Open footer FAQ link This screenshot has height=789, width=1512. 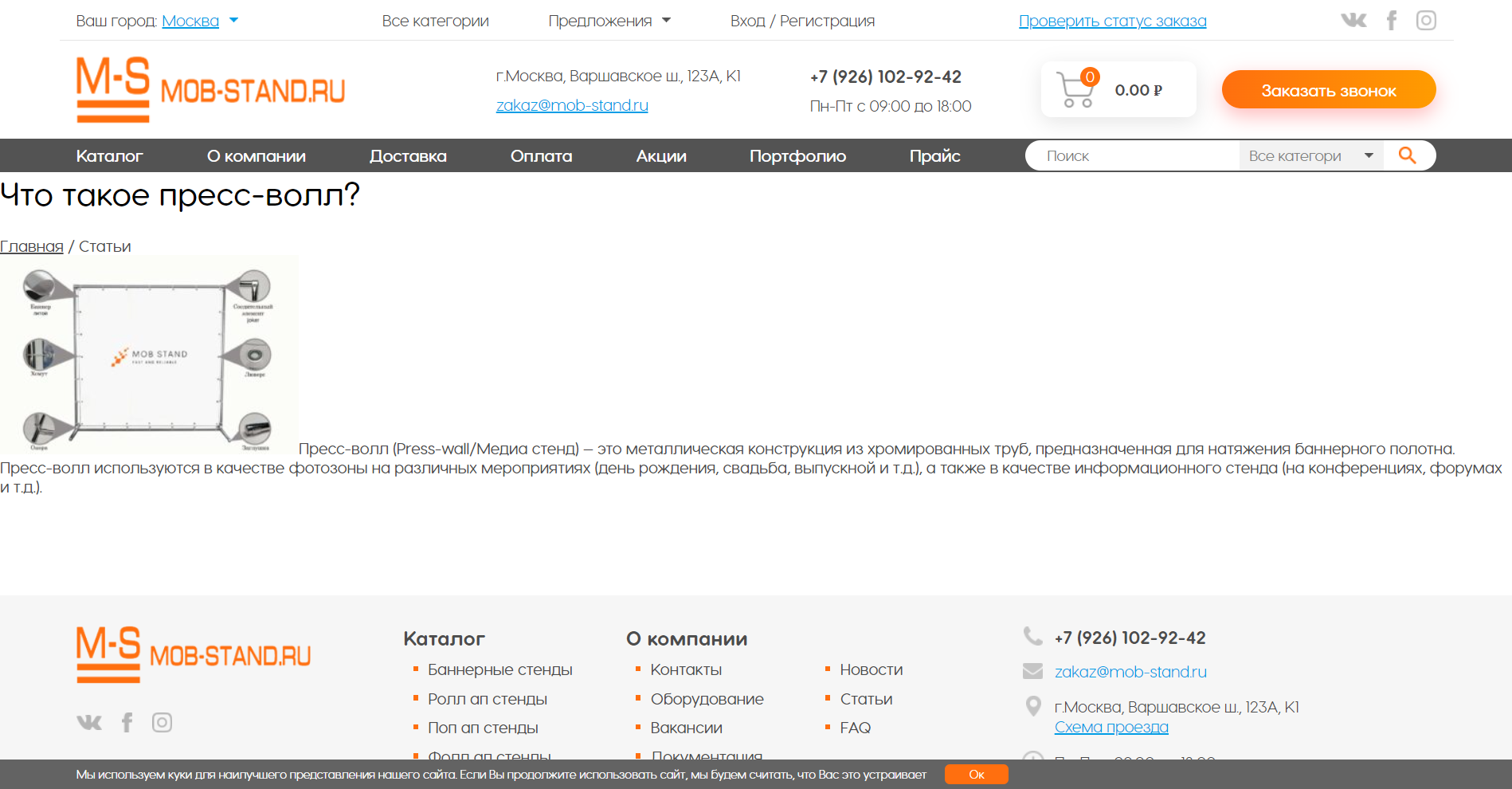[856, 728]
